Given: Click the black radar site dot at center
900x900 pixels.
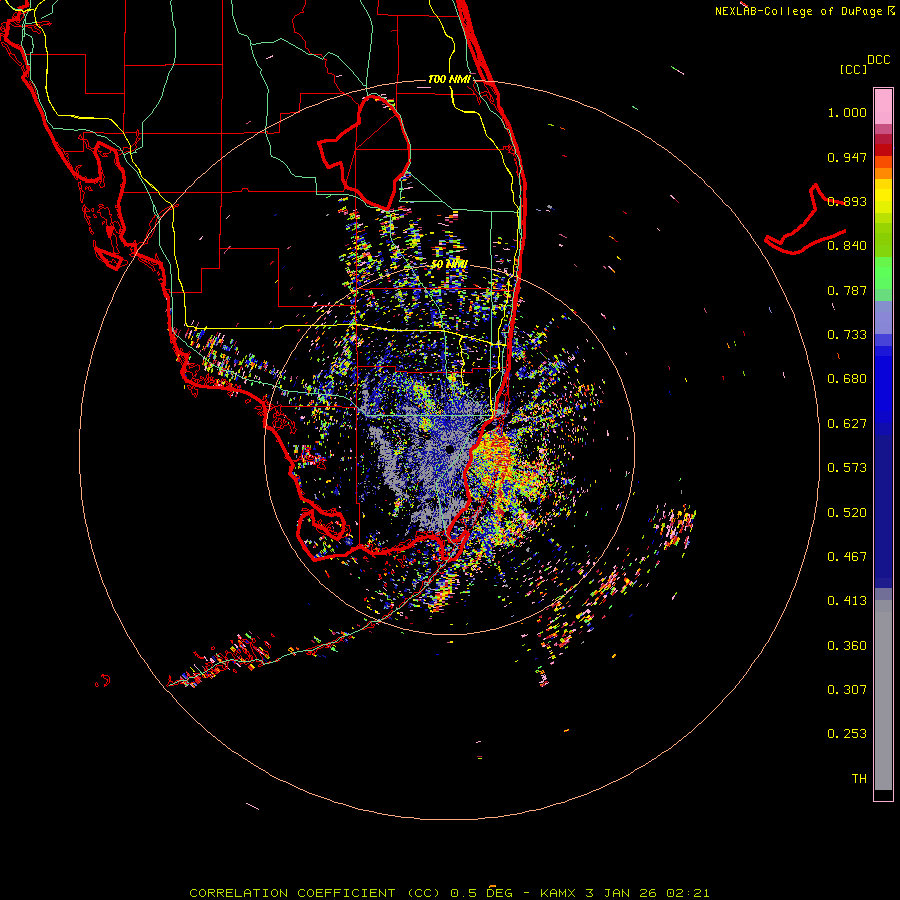Looking at the screenshot, I should [x=450, y=449].
